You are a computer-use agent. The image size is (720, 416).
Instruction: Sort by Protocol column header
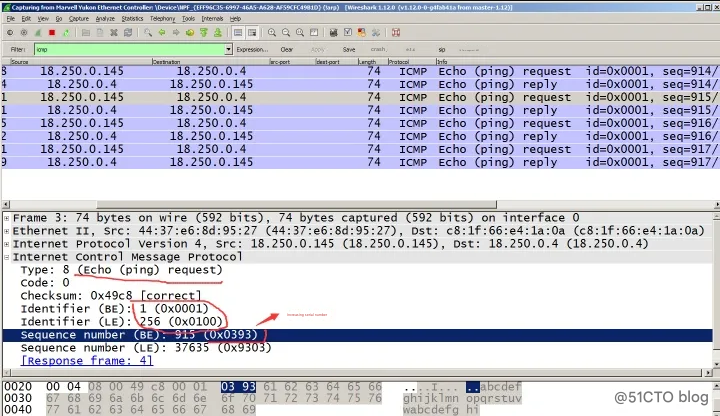click(411, 62)
